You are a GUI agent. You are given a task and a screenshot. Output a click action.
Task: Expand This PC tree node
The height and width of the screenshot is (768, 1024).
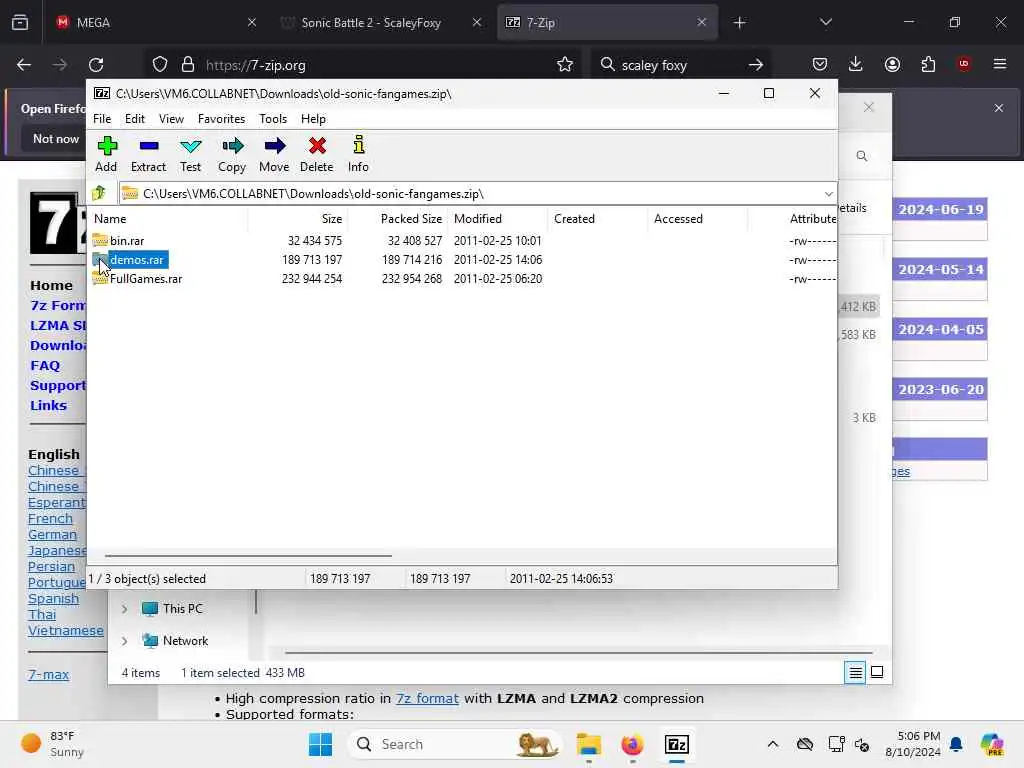(124, 609)
